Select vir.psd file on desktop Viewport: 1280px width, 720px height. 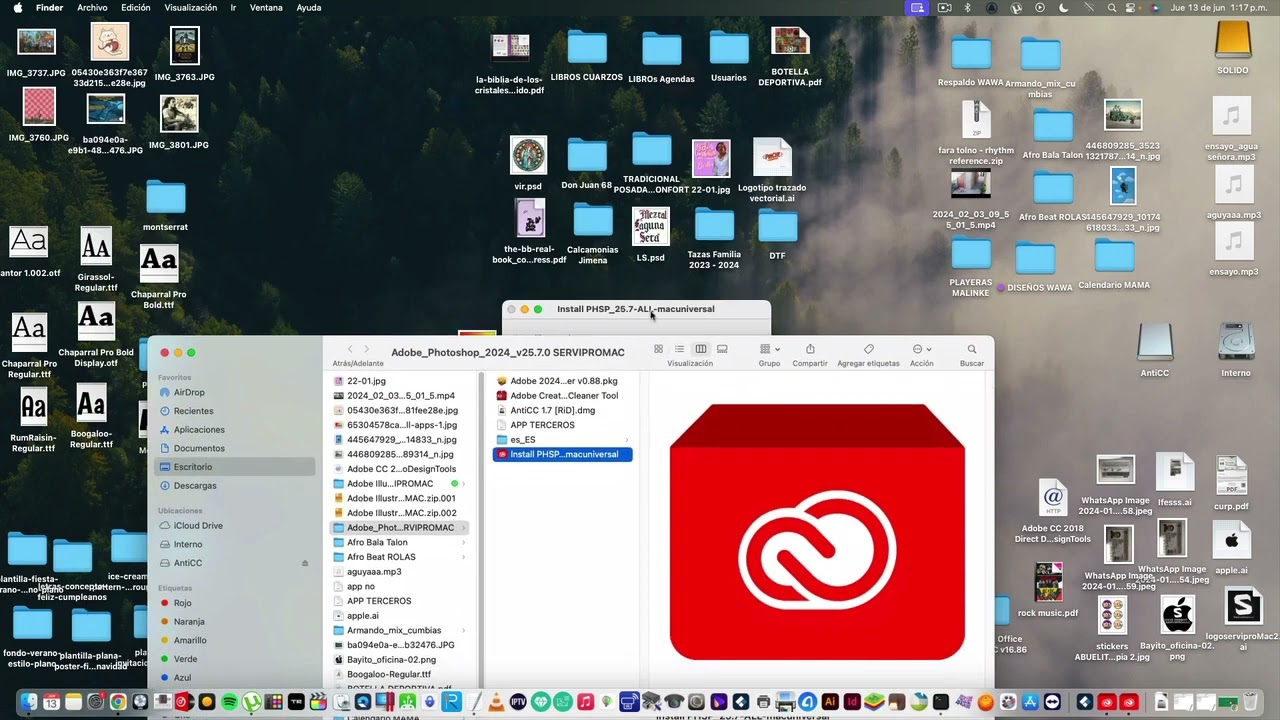pyautogui.click(x=528, y=163)
